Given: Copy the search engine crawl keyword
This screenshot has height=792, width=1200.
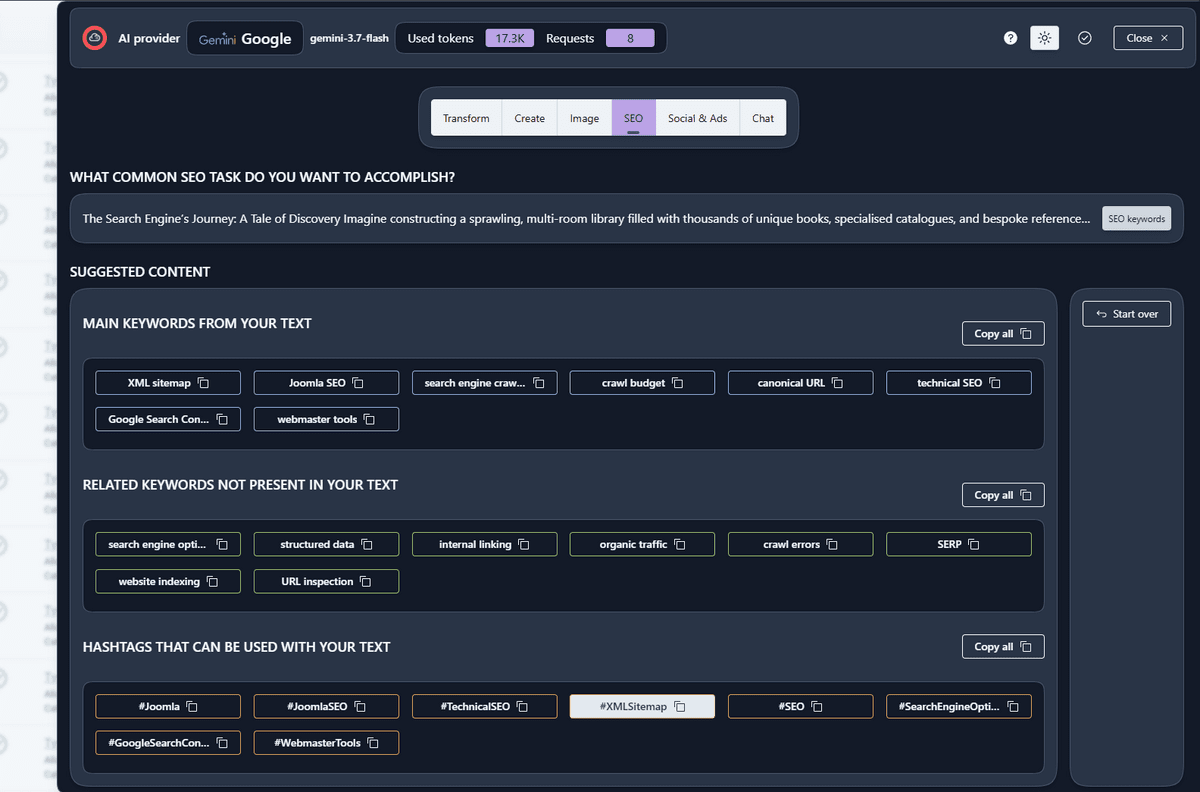Looking at the screenshot, I should coord(484,383).
